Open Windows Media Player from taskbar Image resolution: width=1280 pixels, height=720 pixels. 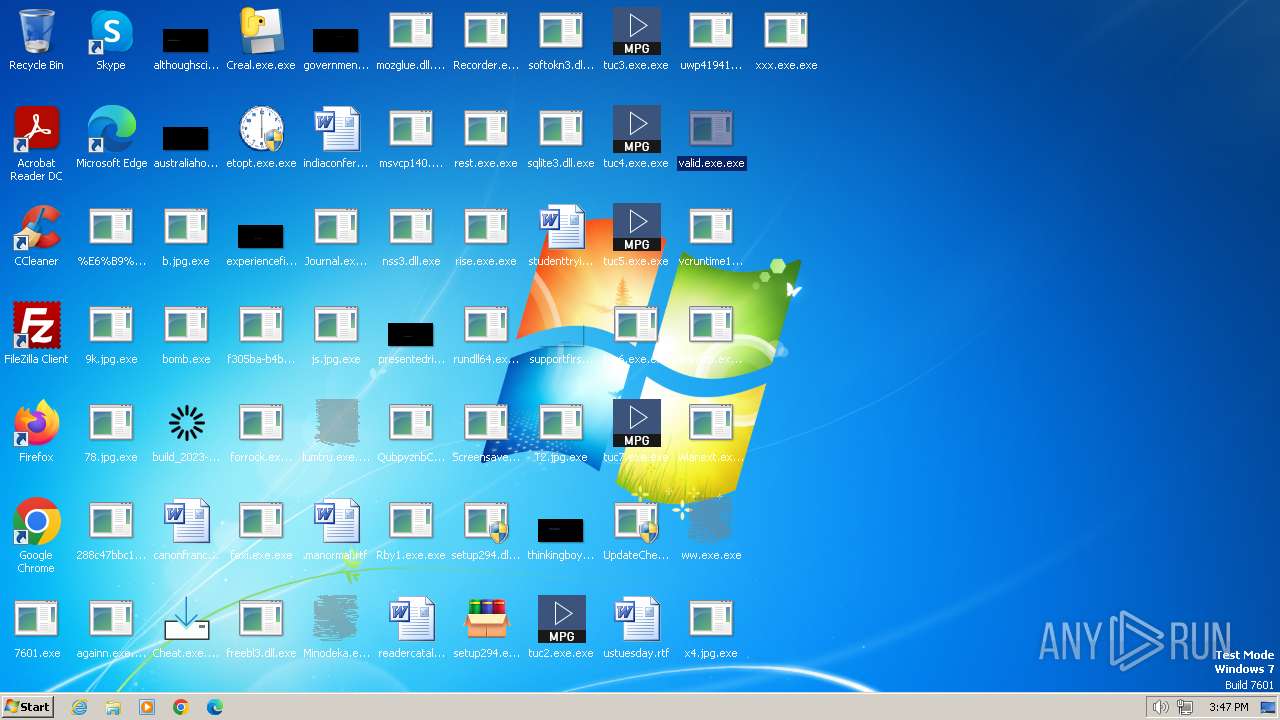(x=147, y=707)
